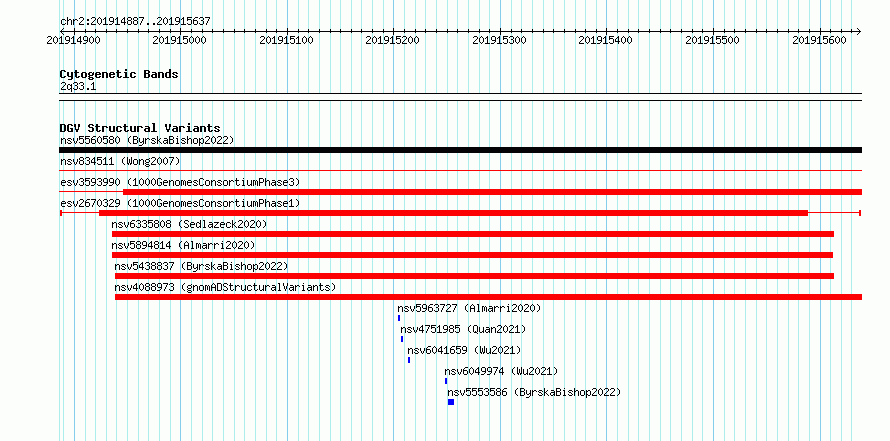Open the esv3593990 (1000GenomesConsortiumPhase3) label
Viewport: 890px width, 441px height.
[x=180, y=182]
